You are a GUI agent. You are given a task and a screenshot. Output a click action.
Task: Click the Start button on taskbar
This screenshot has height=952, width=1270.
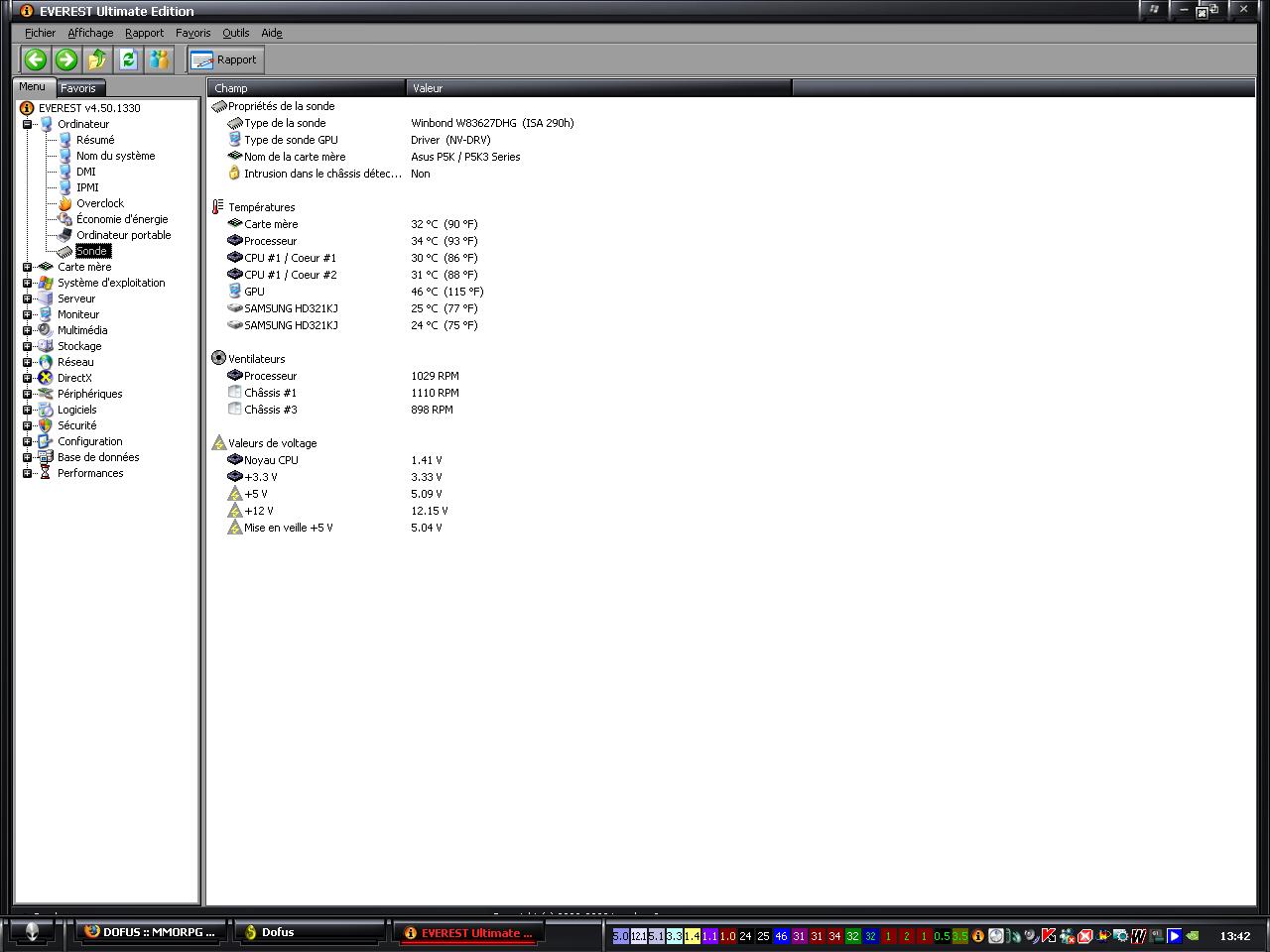point(32,932)
